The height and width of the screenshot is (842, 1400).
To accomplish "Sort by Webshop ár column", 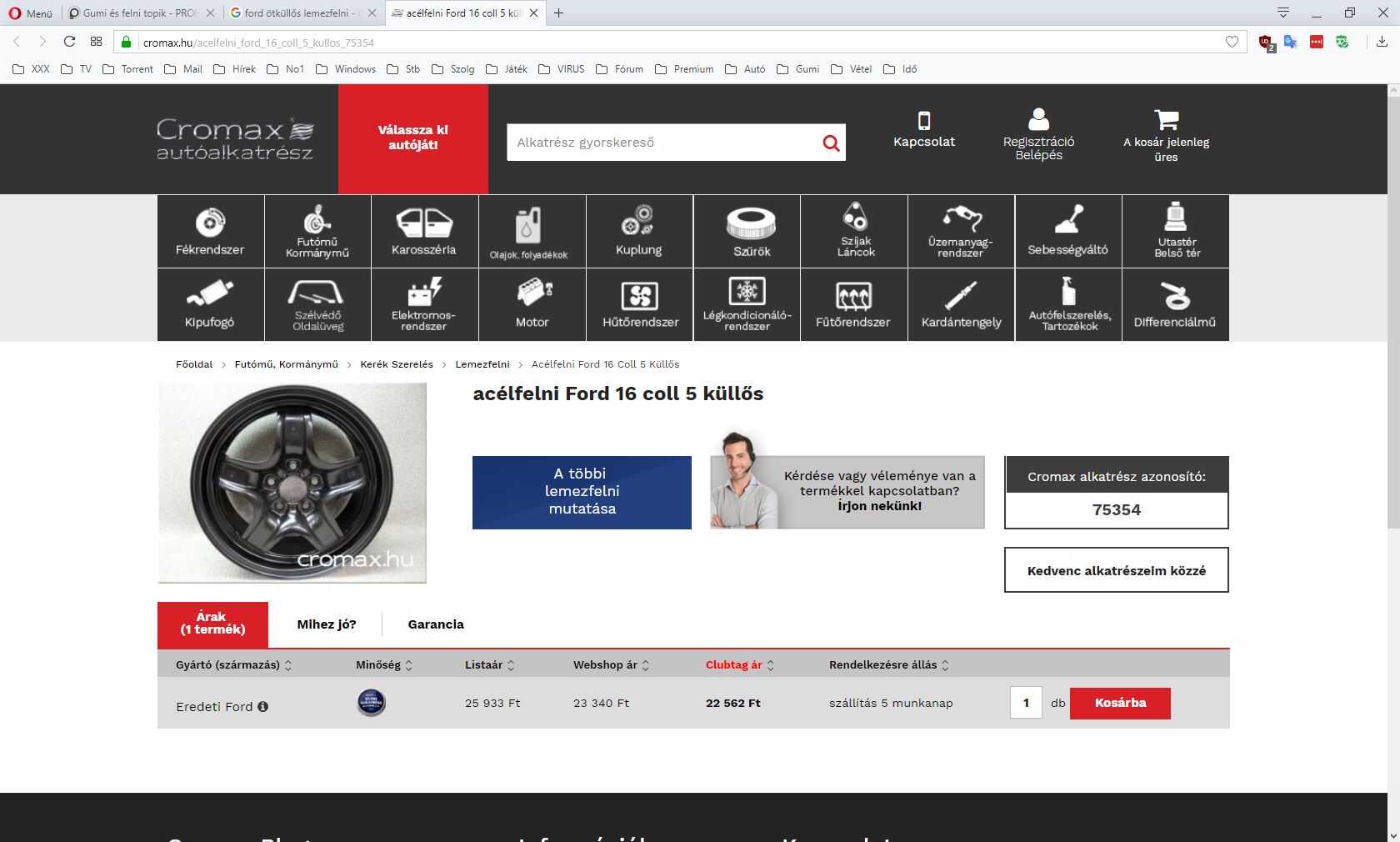I will 612,664.
